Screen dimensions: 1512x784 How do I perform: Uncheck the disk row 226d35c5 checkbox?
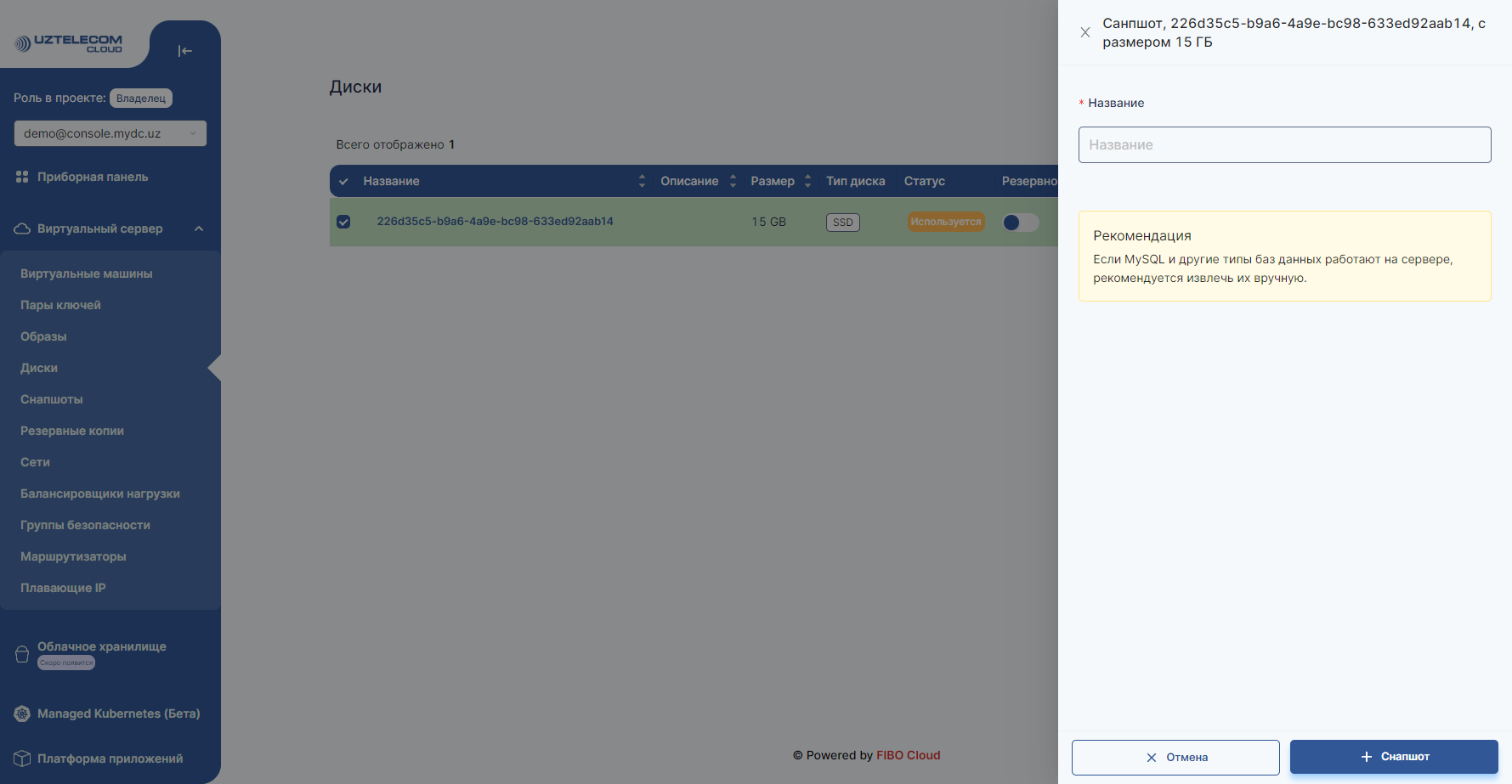tap(343, 222)
